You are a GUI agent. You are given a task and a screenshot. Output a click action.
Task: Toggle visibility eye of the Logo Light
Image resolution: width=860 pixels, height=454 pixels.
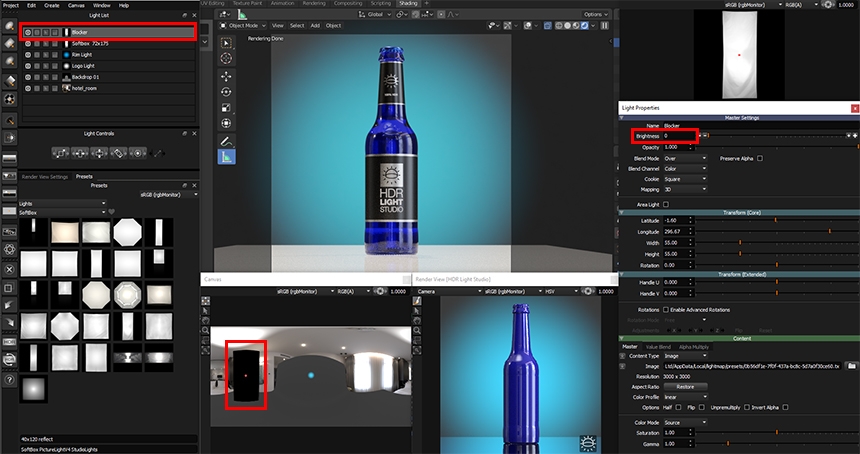(x=27, y=66)
